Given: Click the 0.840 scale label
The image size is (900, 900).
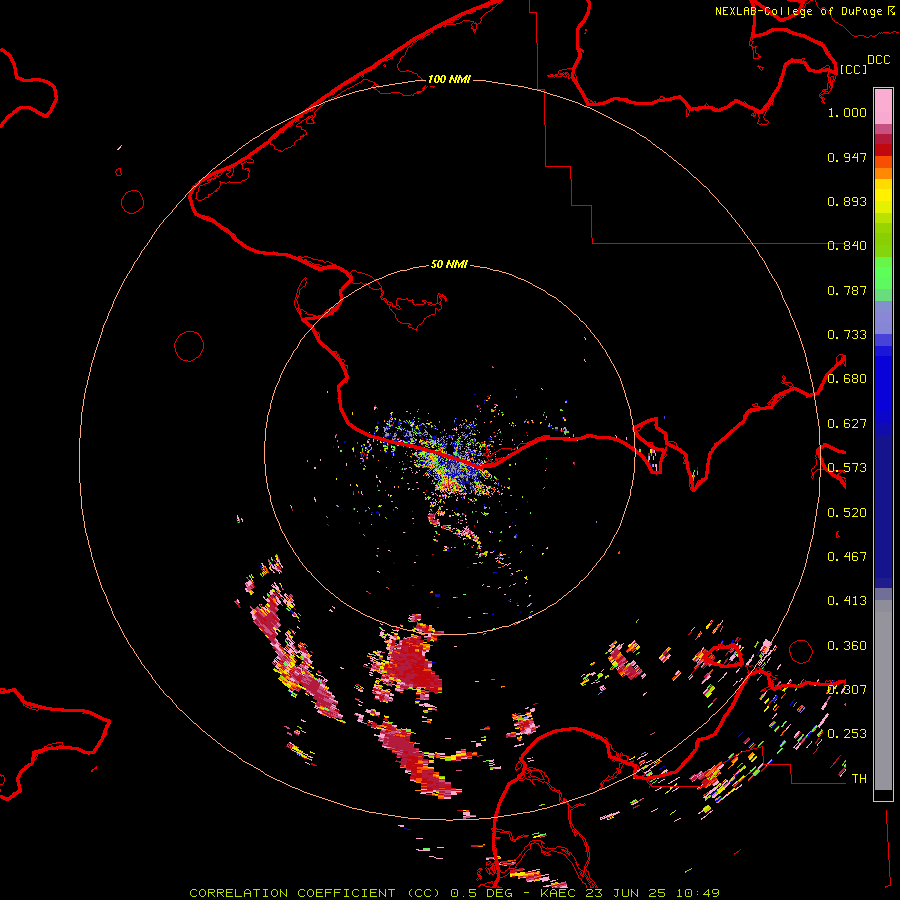Looking at the screenshot, I should tap(847, 246).
